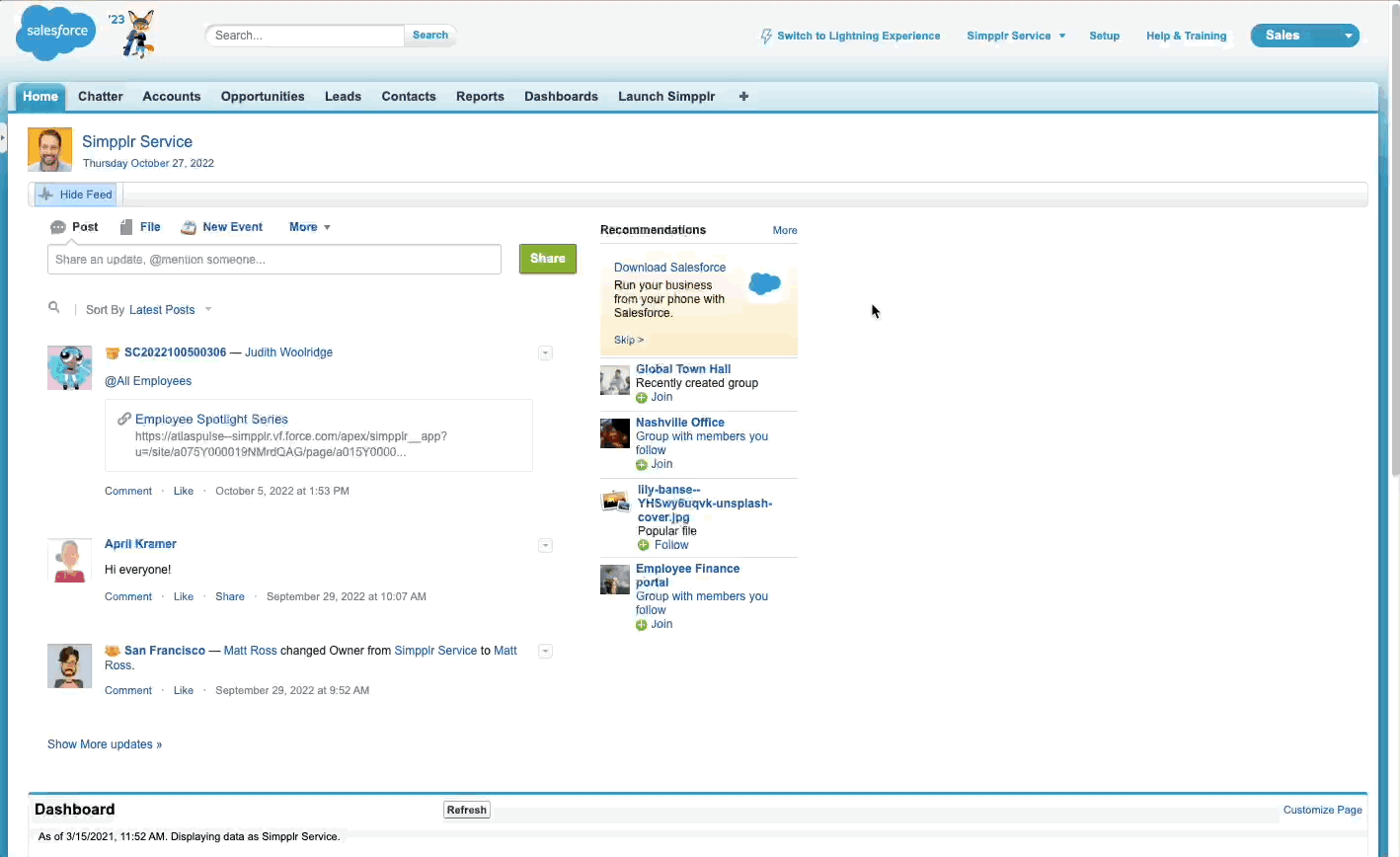Select the Leads tab
The width and height of the screenshot is (1400, 857).
click(343, 96)
